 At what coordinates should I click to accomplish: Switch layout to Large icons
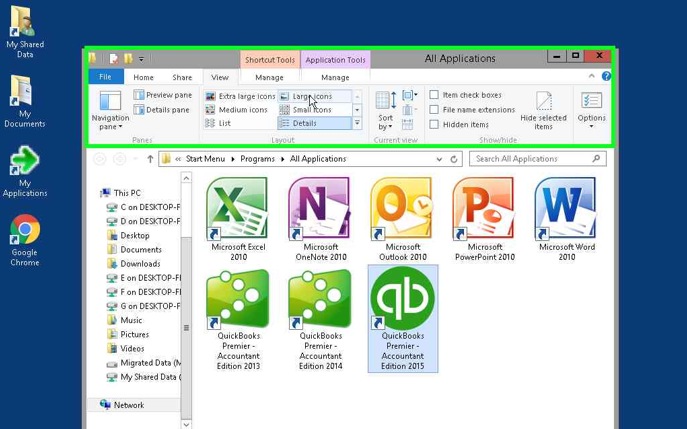click(x=315, y=96)
